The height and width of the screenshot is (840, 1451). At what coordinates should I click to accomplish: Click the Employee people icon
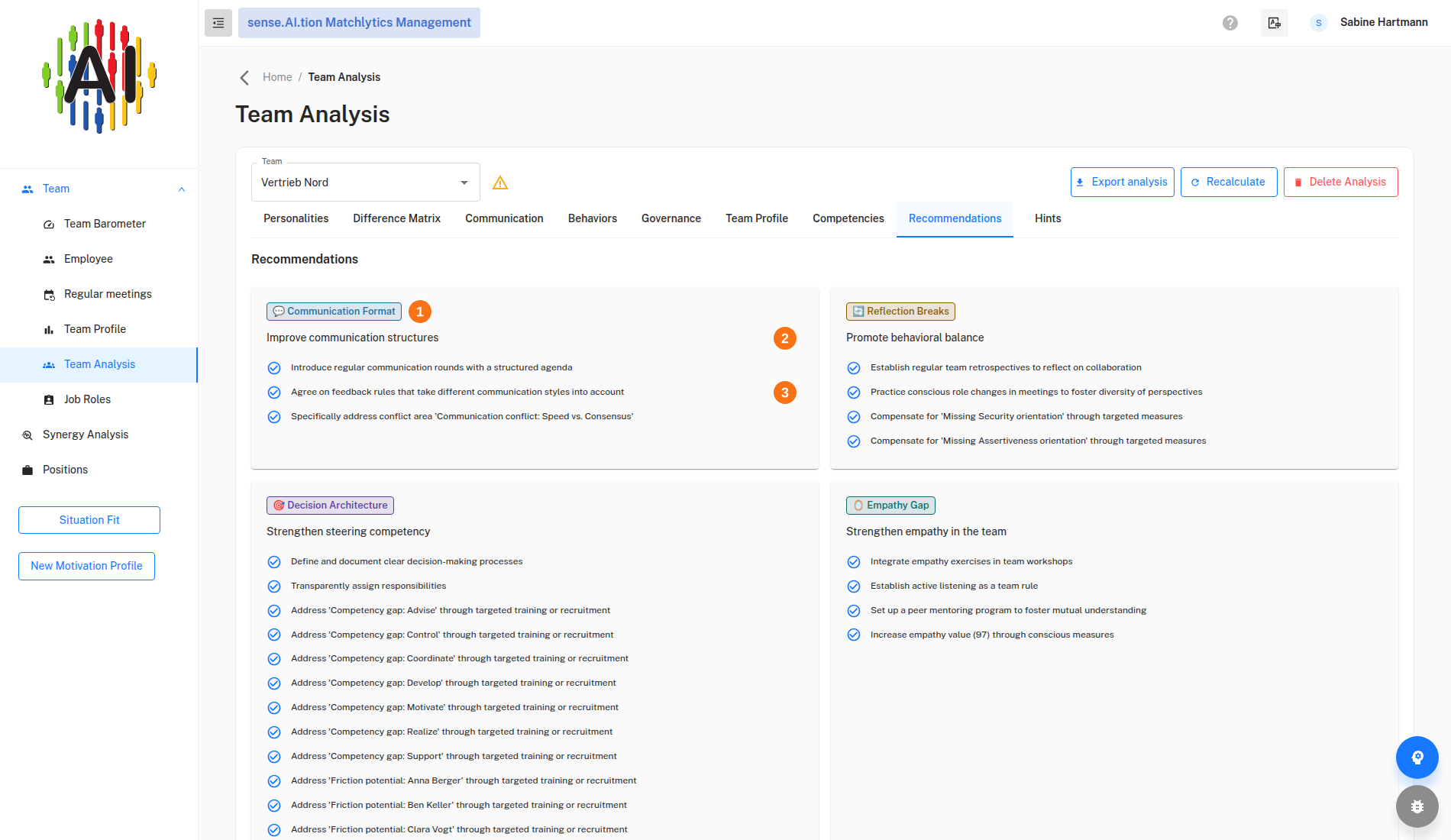49,260
